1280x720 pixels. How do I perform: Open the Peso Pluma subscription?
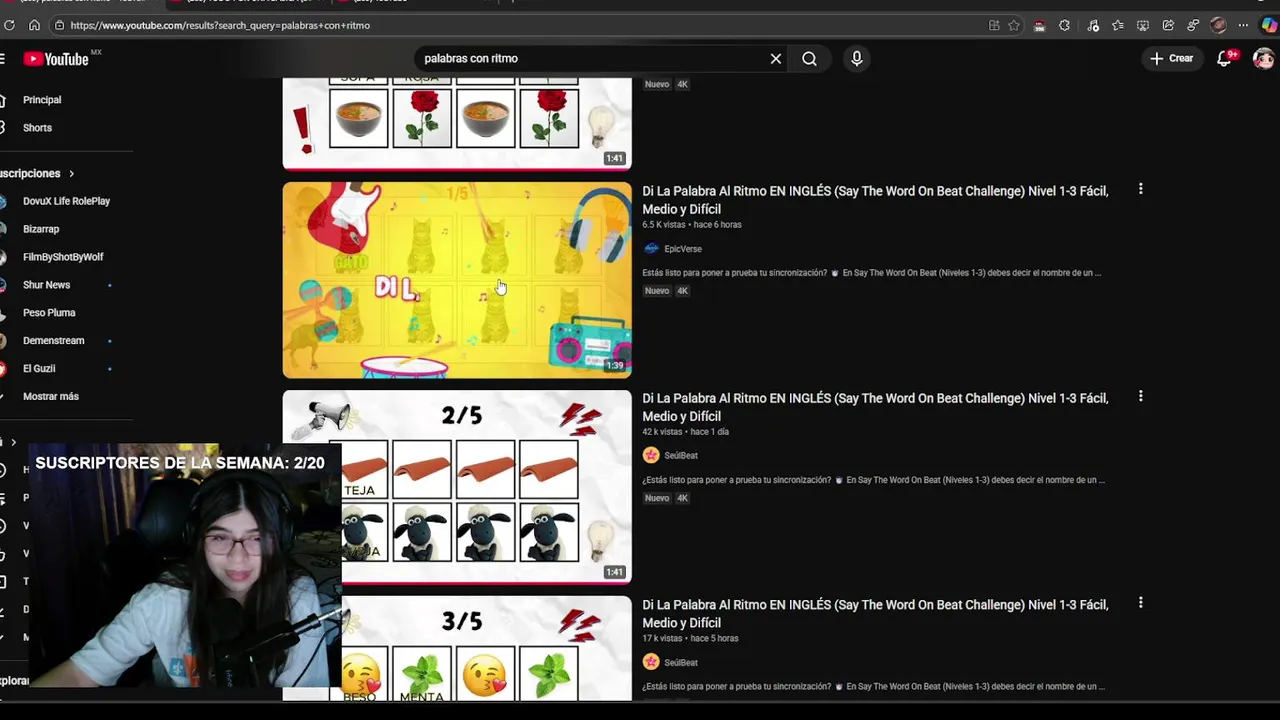tap(49, 313)
